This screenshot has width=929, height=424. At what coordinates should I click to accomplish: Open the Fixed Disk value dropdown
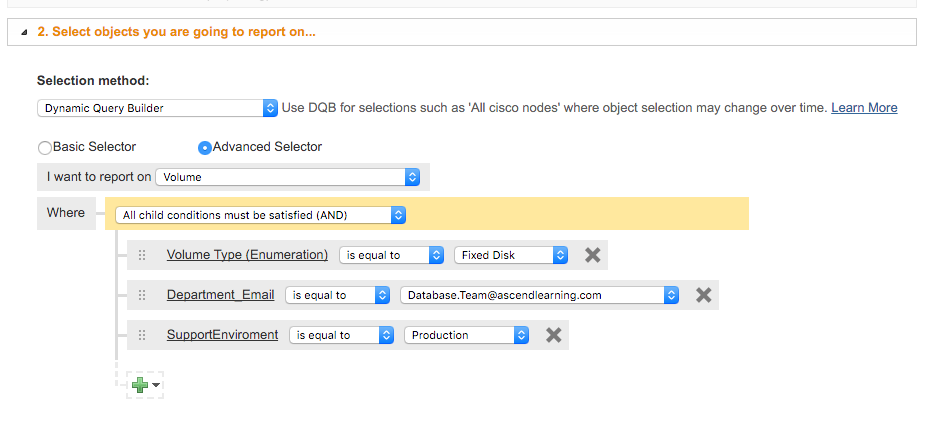pyautogui.click(x=511, y=255)
